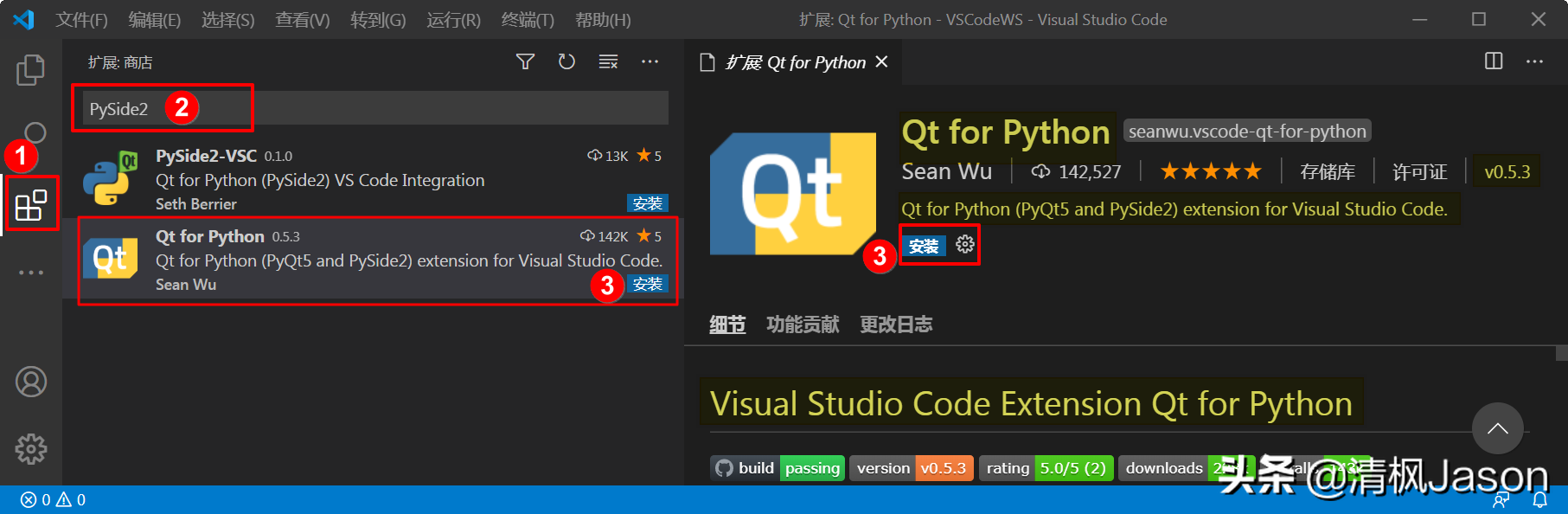Click the manage gear beside Install button
Screen dimensions: 1568x514
coord(965,245)
